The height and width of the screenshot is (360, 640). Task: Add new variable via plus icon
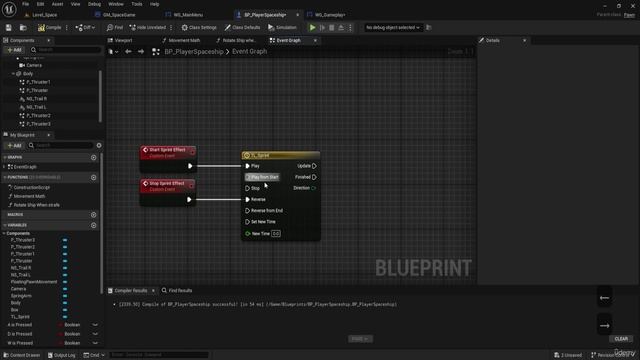point(93,225)
